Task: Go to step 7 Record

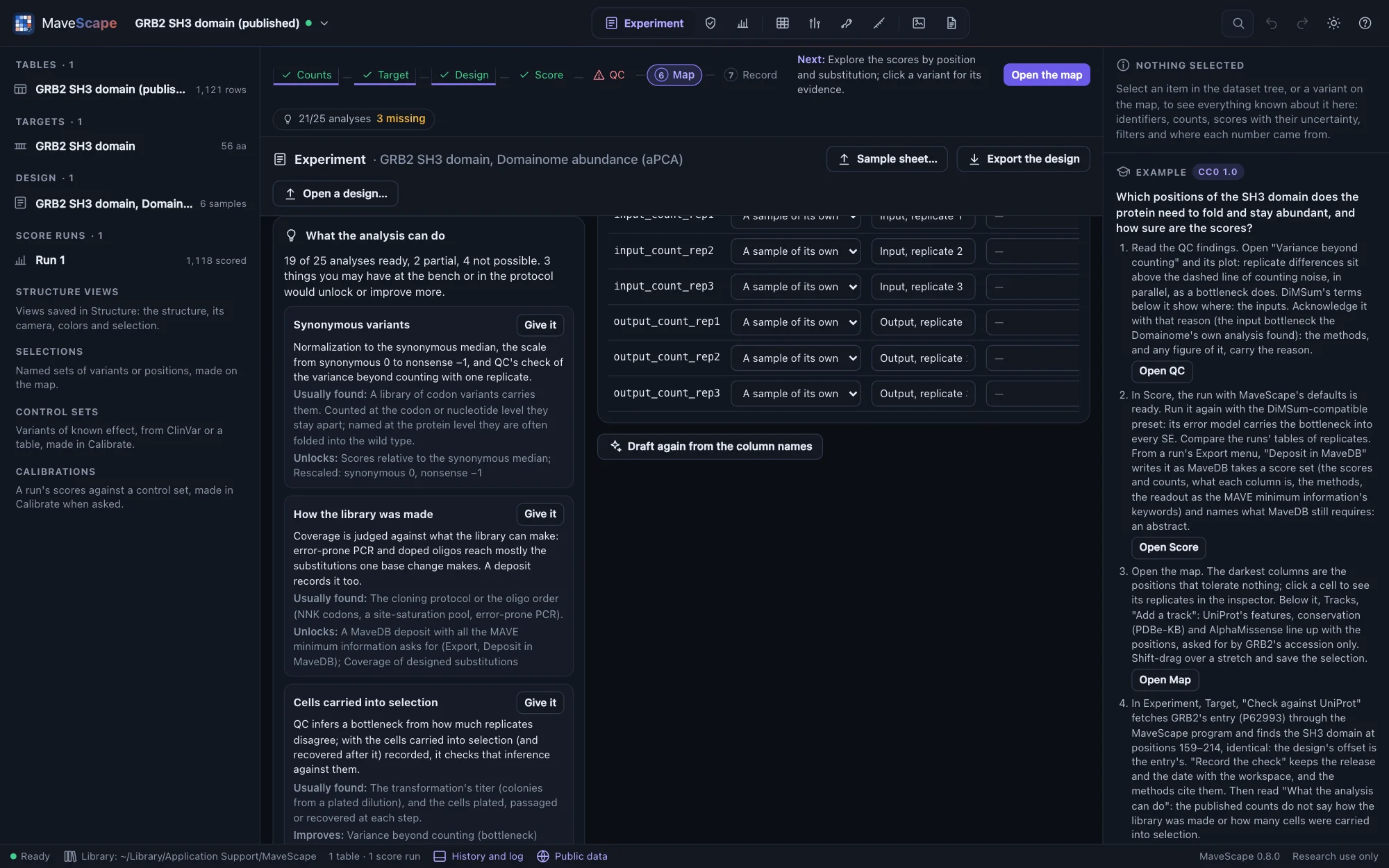Action: (751, 75)
